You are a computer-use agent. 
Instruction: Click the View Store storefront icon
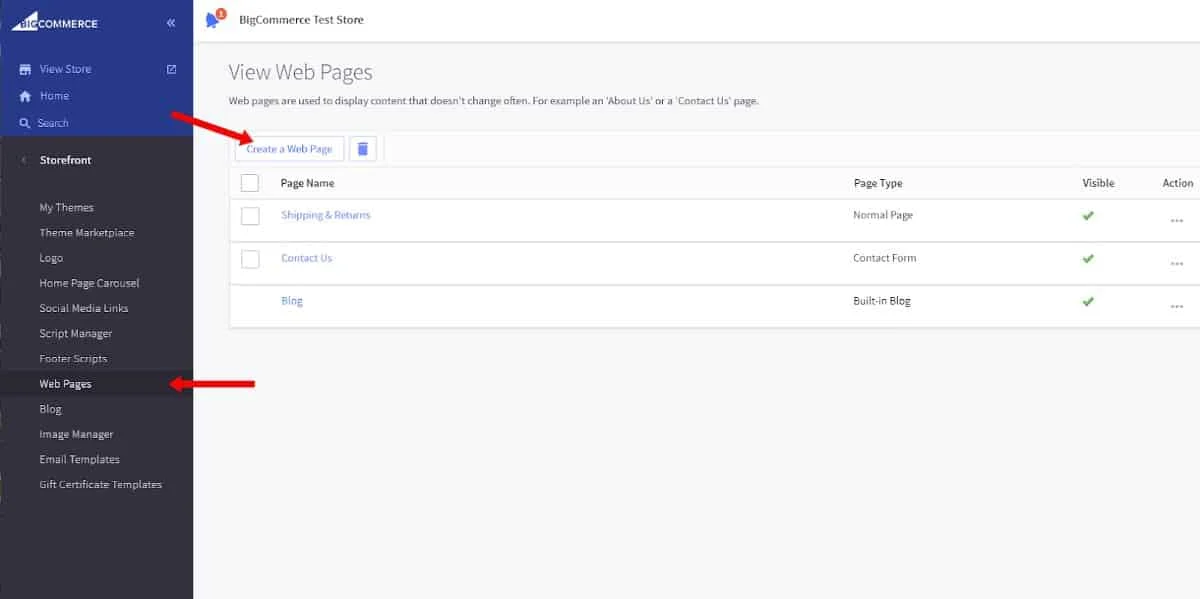(x=25, y=69)
